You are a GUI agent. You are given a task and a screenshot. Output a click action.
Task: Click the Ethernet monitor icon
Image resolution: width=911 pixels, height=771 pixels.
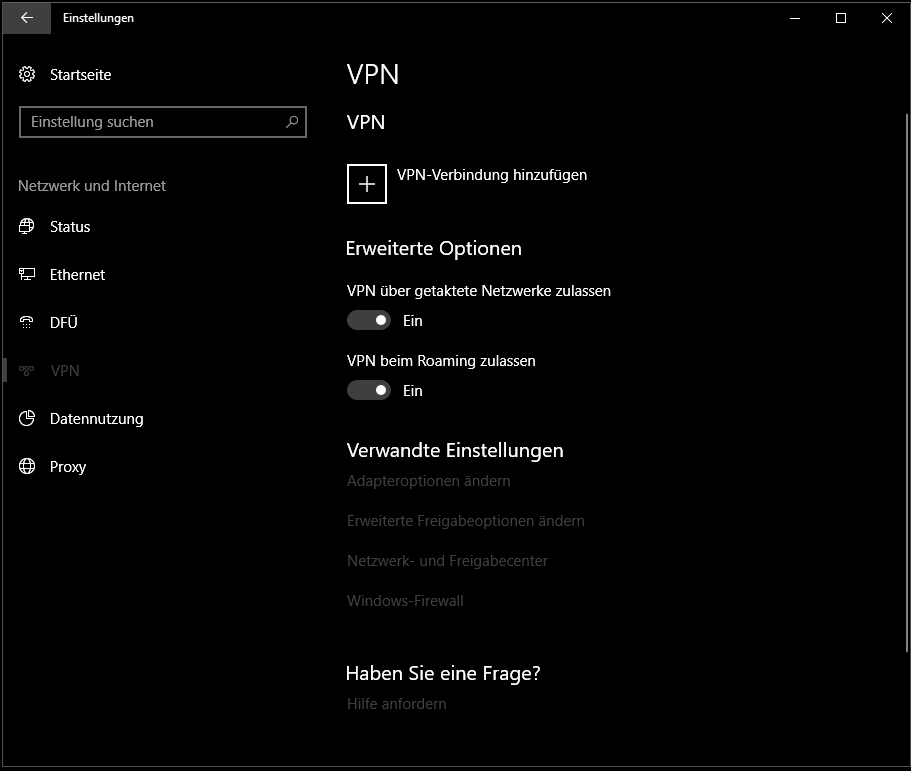27,275
